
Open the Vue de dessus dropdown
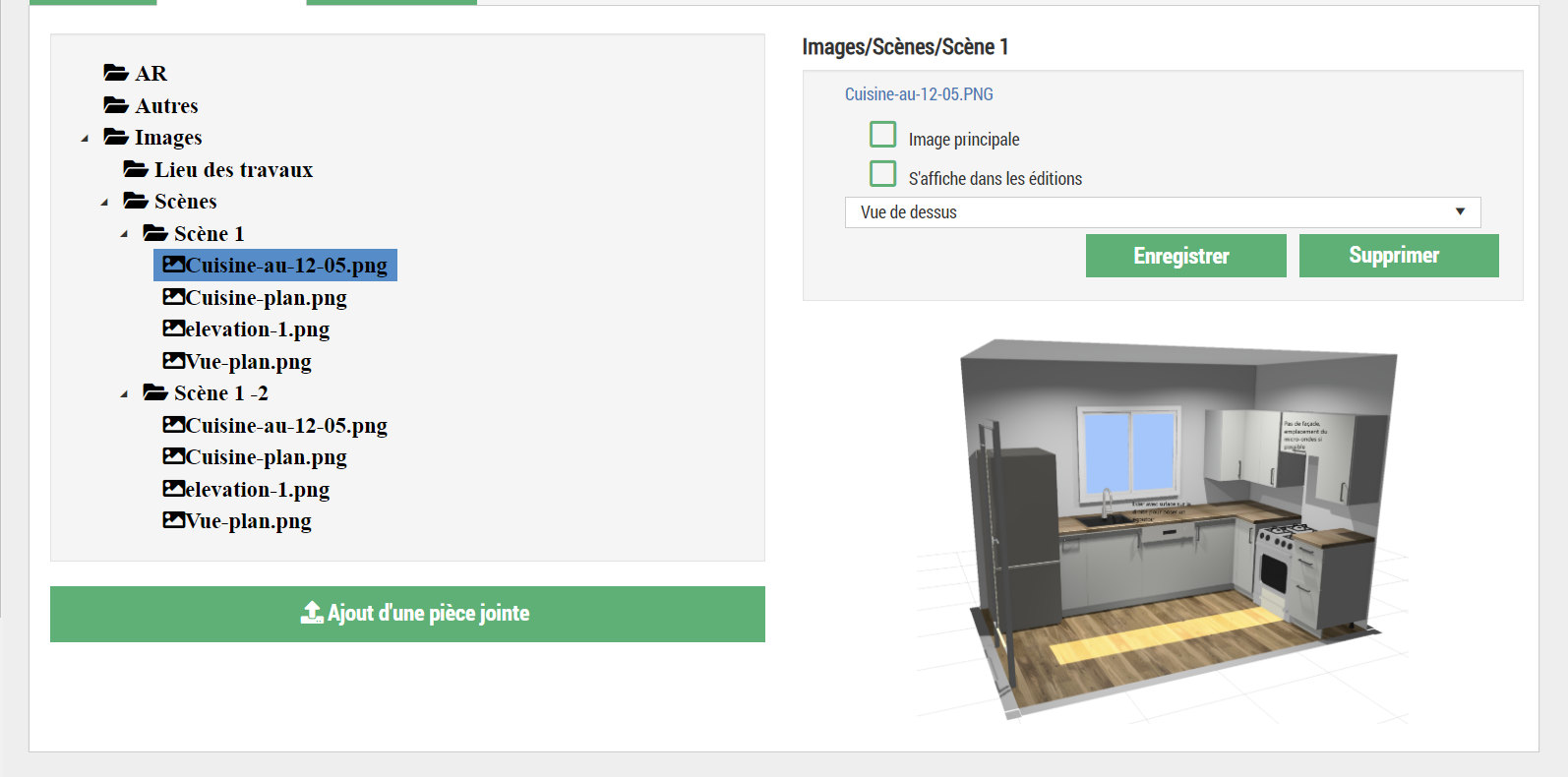click(x=1162, y=212)
